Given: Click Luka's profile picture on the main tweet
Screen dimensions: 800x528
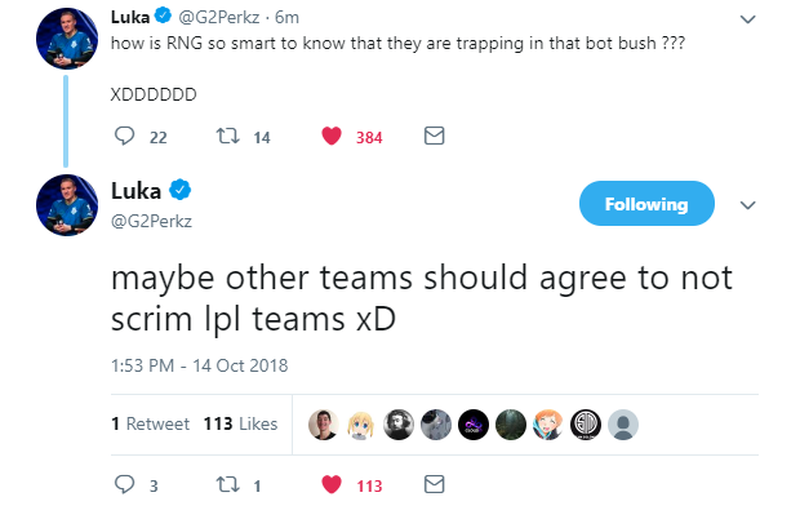Looking at the screenshot, I should click(67, 205).
